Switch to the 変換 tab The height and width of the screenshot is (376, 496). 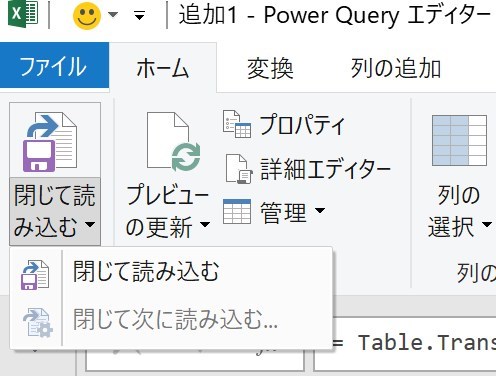(270, 68)
